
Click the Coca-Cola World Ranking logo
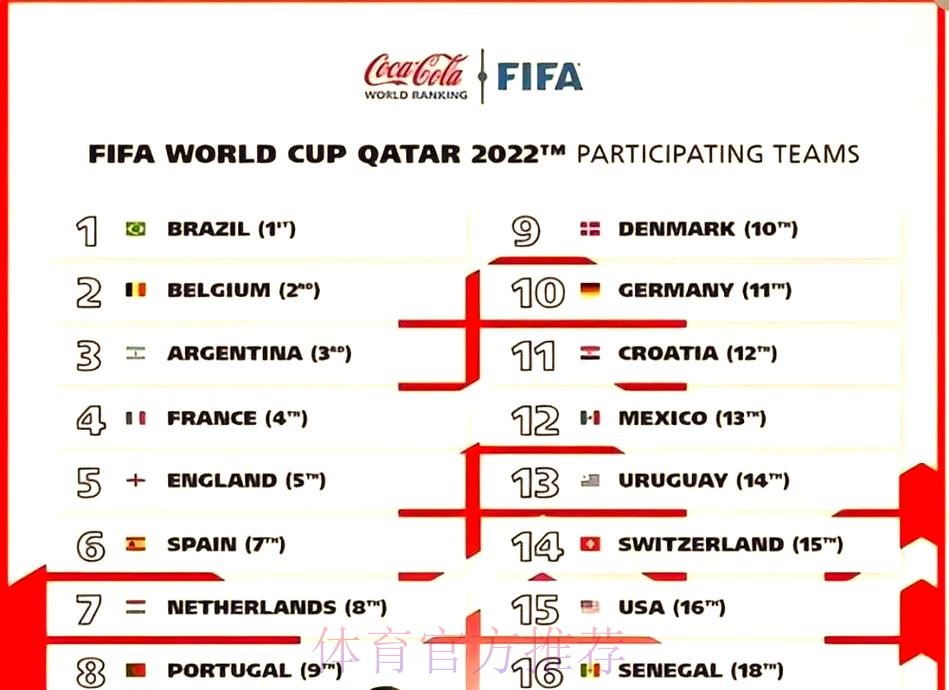(x=416, y=76)
